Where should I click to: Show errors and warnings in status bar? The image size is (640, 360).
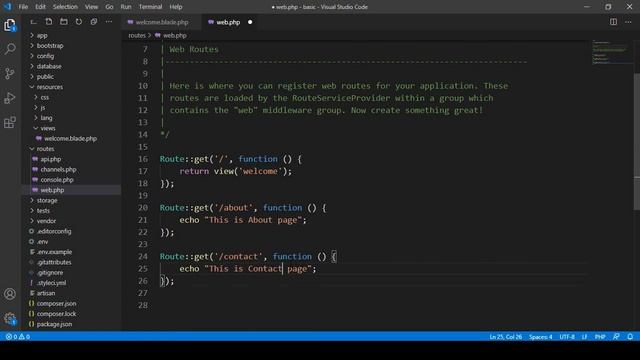(18, 337)
